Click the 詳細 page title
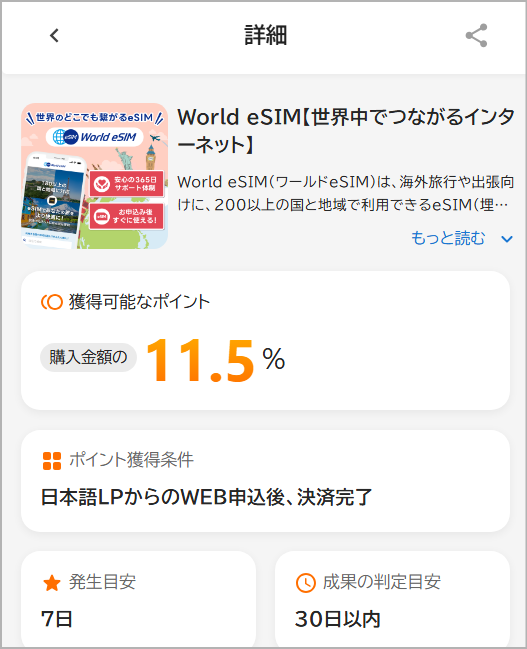 [265, 35]
